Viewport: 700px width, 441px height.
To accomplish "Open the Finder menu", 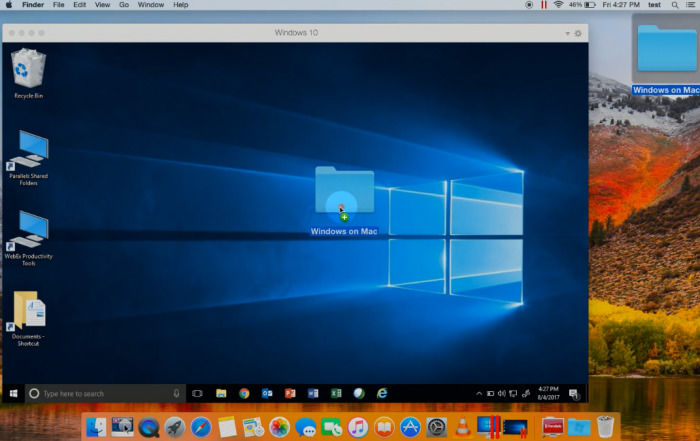I will pos(33,5).
